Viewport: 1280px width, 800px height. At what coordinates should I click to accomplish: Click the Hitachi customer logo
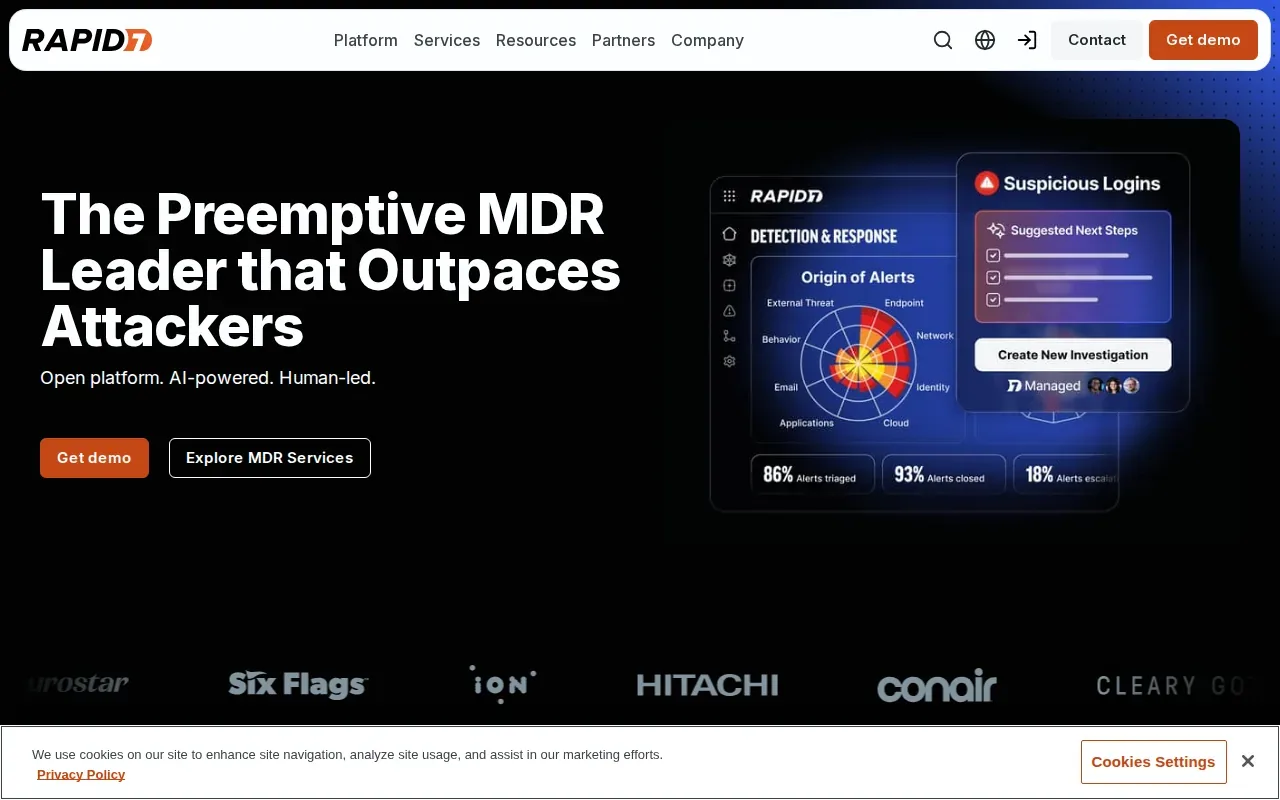708,685
